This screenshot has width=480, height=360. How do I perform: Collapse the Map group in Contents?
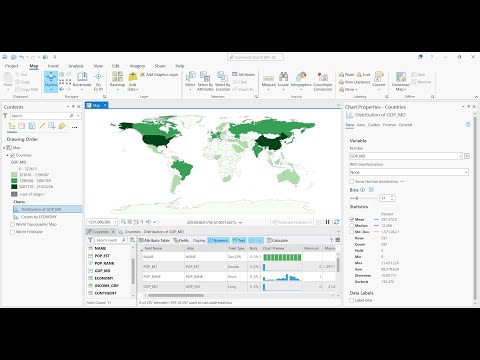point(4,148)
